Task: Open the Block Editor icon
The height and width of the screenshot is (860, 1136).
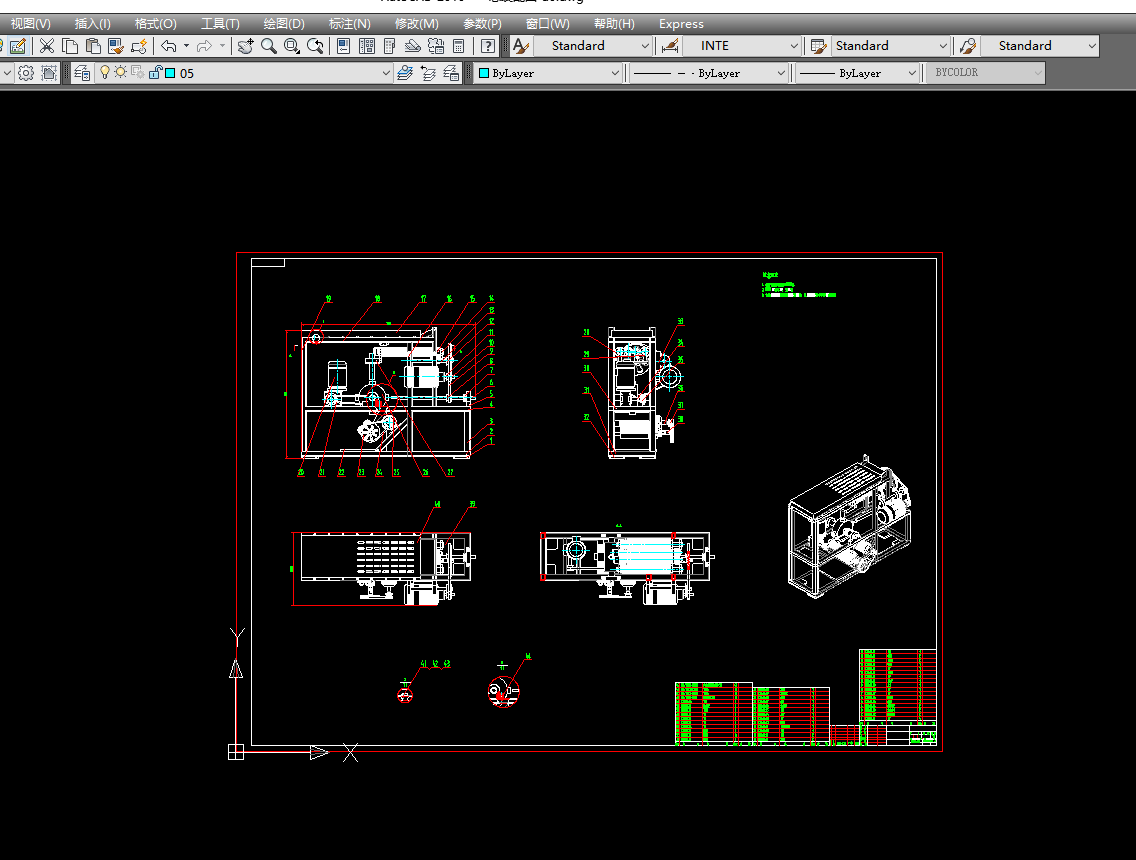Action: click(x=138, y=46)
